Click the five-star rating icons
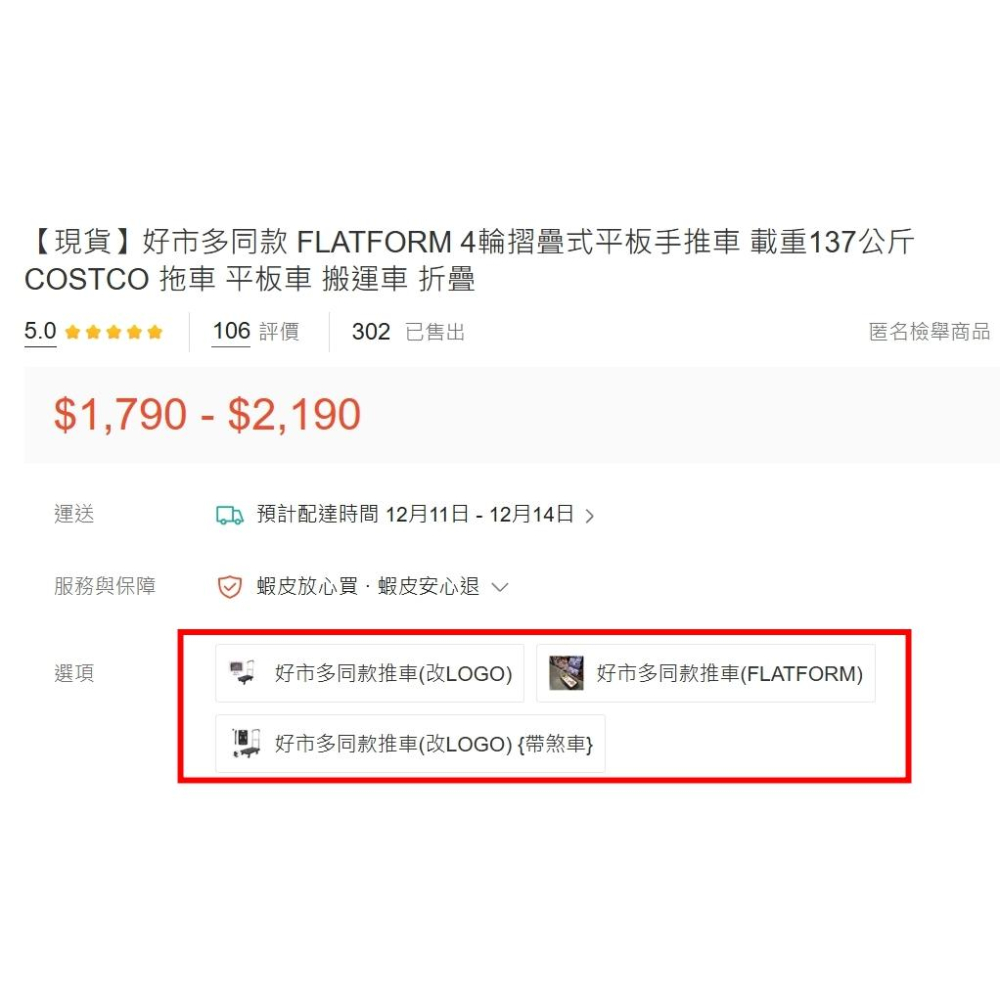The width and height of the screenshot is (1000, 1000). [x=113, y=332]
